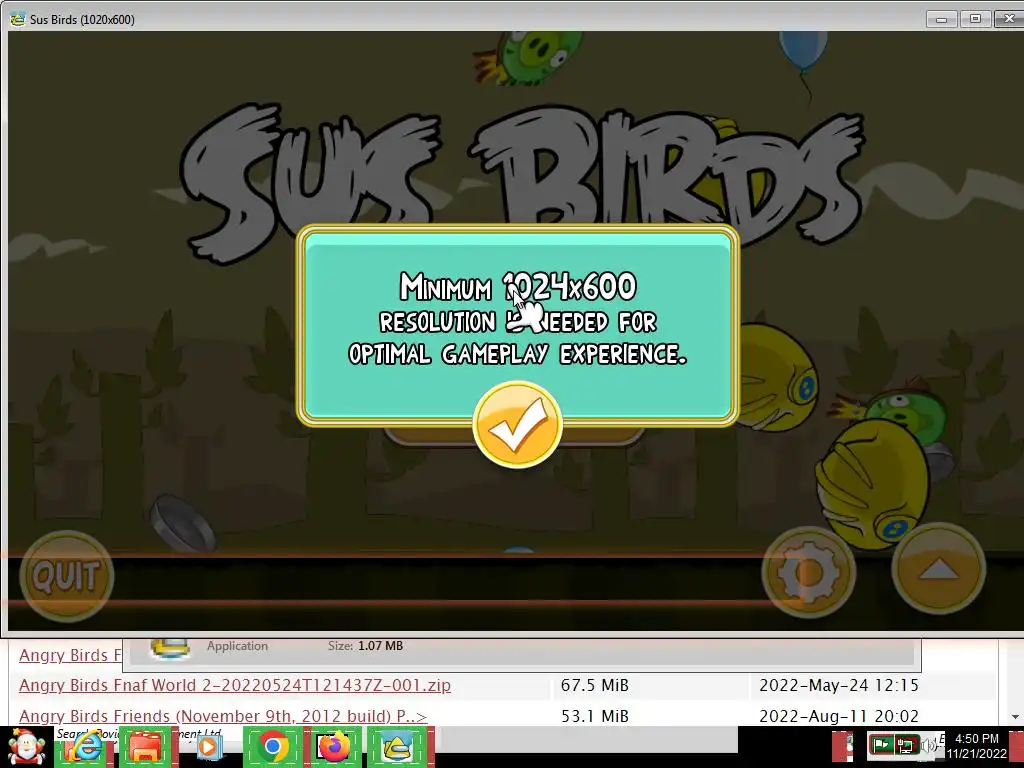Click the QUIT button in Sus Birds
The width and height of the screenshot is (1024, 768).
click(x=67, y=576)
